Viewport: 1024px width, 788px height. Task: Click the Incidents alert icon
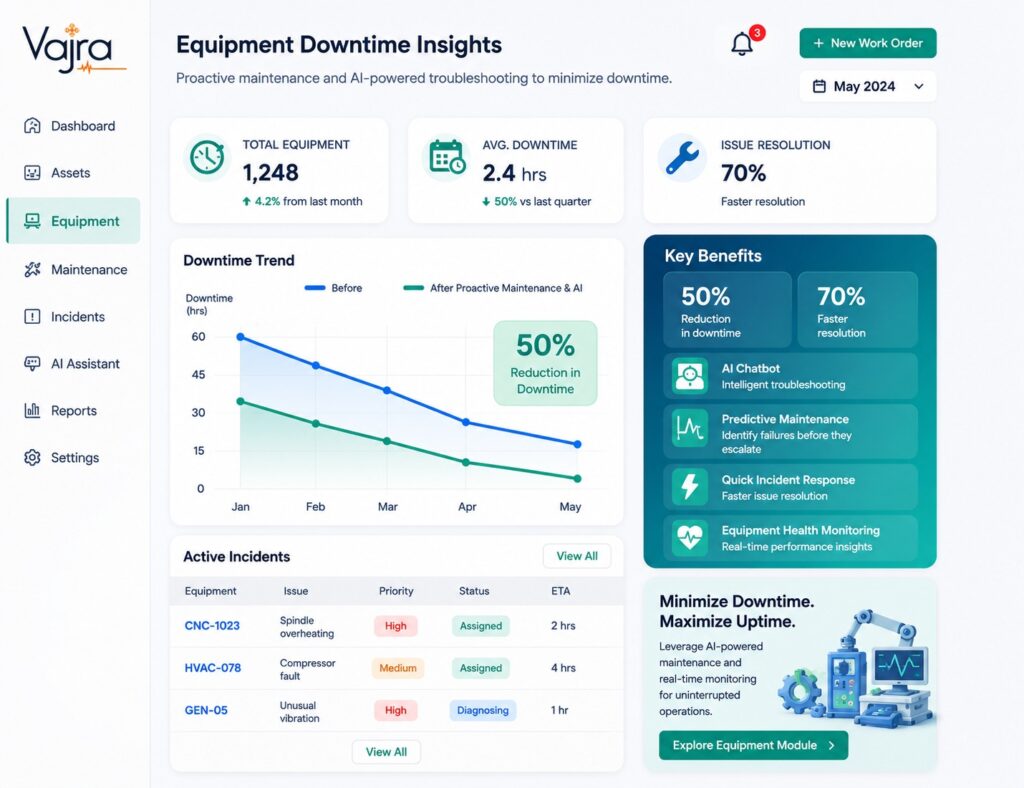pyautogui.click(x=32, y=316)
